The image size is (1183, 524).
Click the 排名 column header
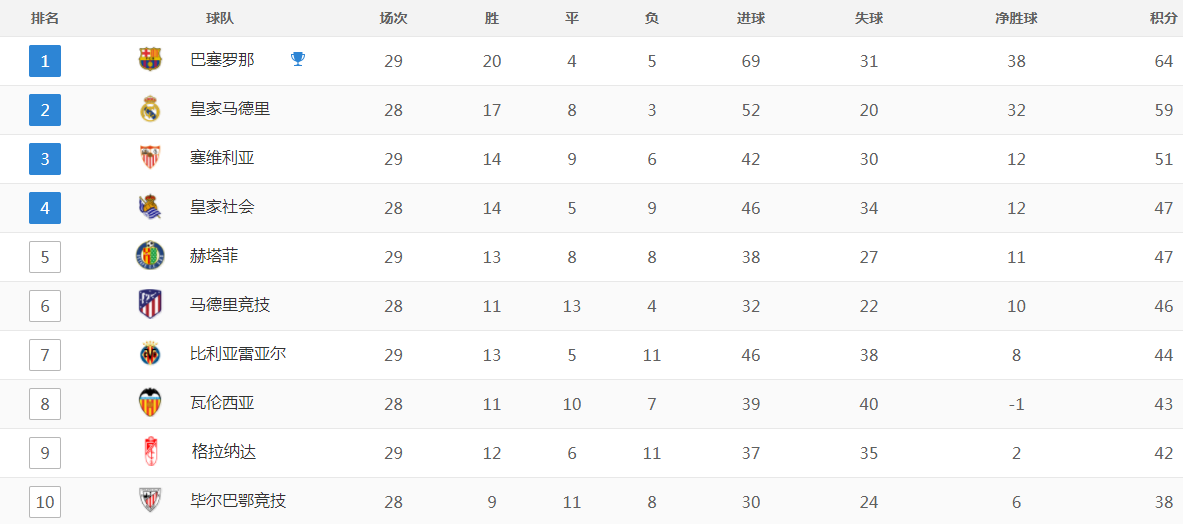pyautogui.click(x=45, y=19)
